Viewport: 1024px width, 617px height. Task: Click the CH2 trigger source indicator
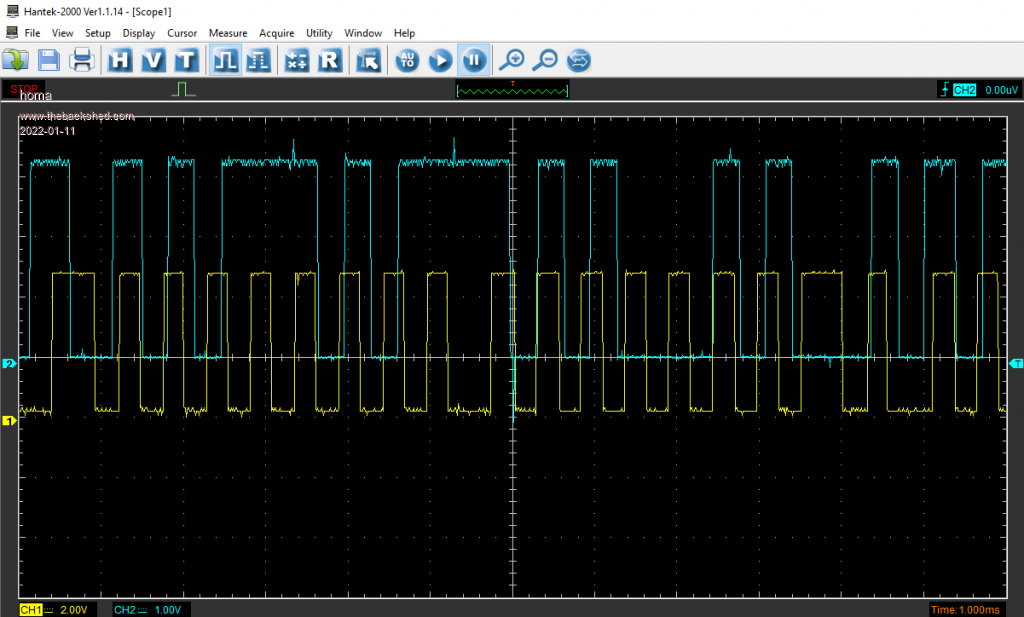[963, 90]
